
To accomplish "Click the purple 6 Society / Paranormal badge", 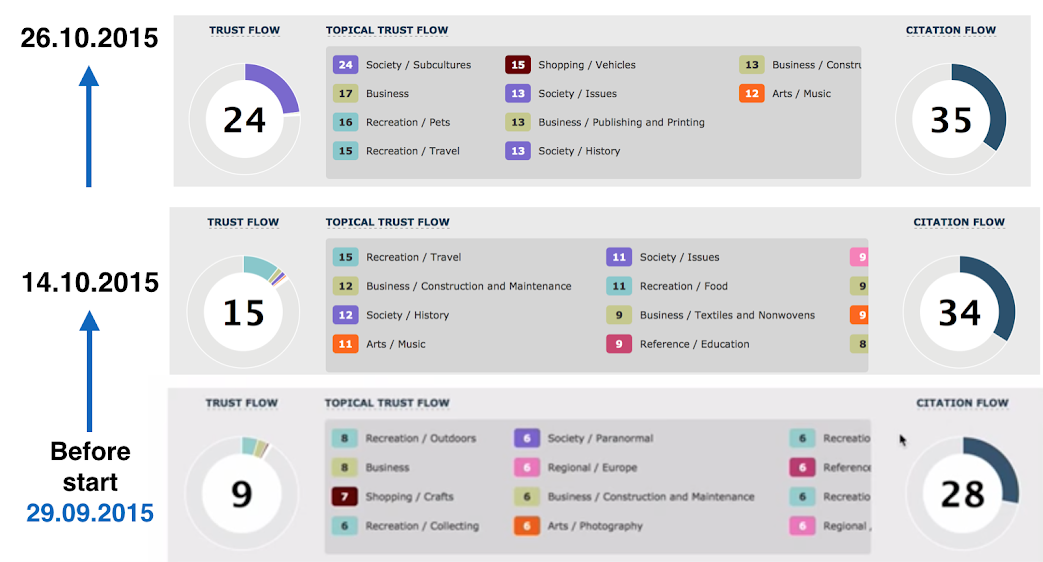I will tap(527, 438).
